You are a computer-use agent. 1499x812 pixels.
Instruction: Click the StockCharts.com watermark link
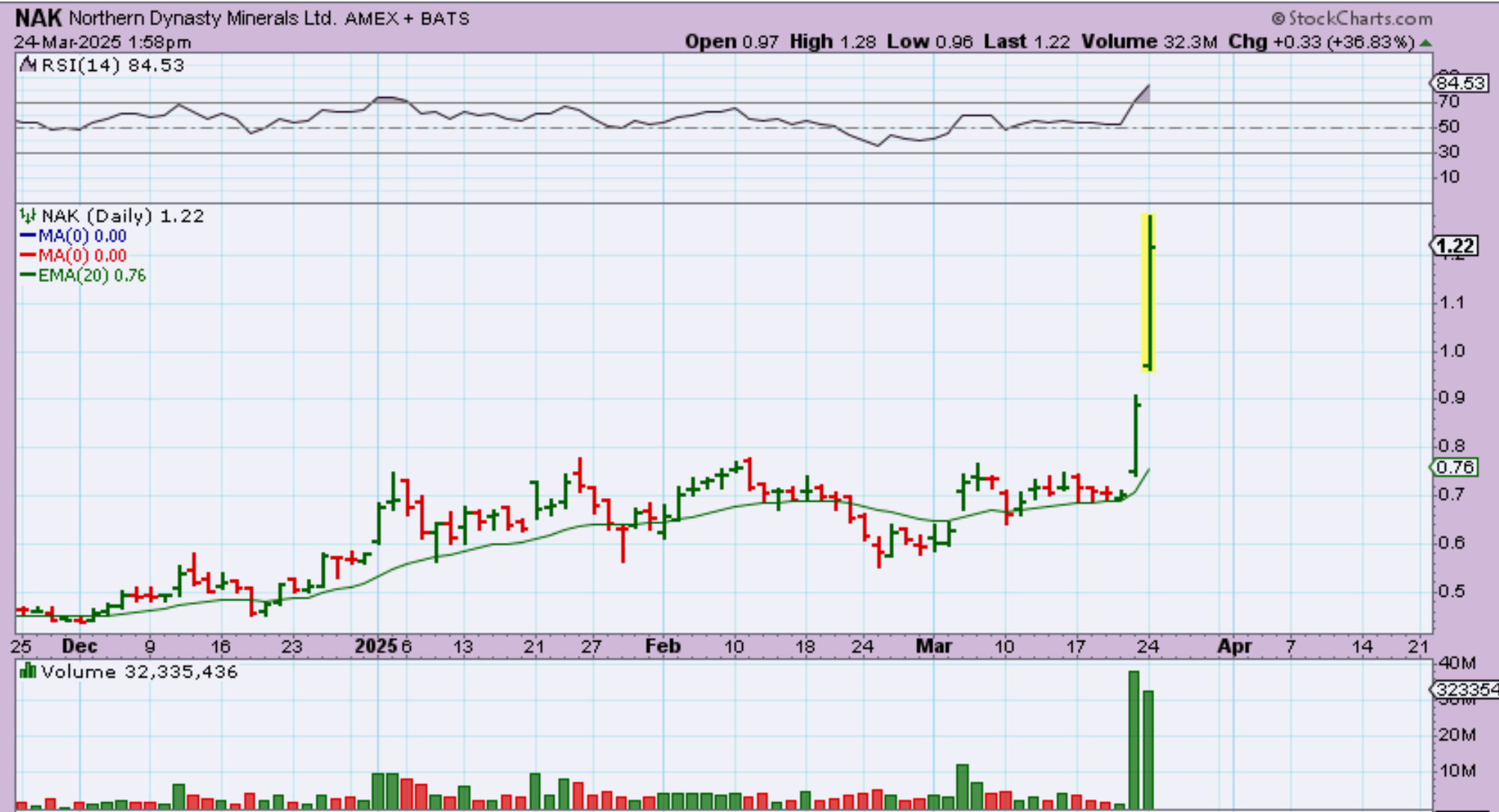pyautogui.click(x=1360, y=19)
